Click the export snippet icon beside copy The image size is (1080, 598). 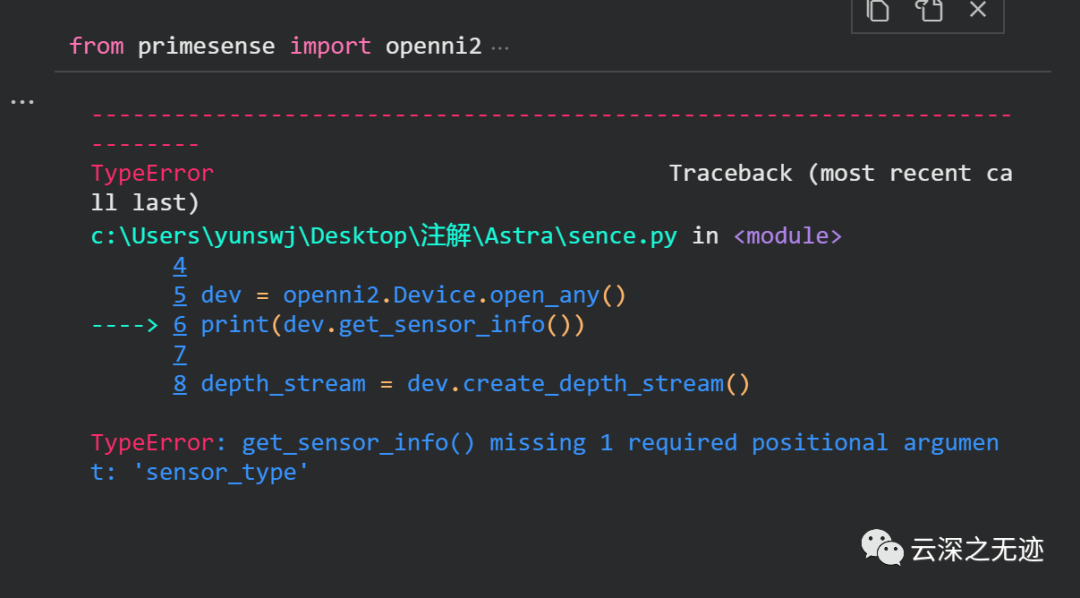pyautogui.click(x=929, y=11)
